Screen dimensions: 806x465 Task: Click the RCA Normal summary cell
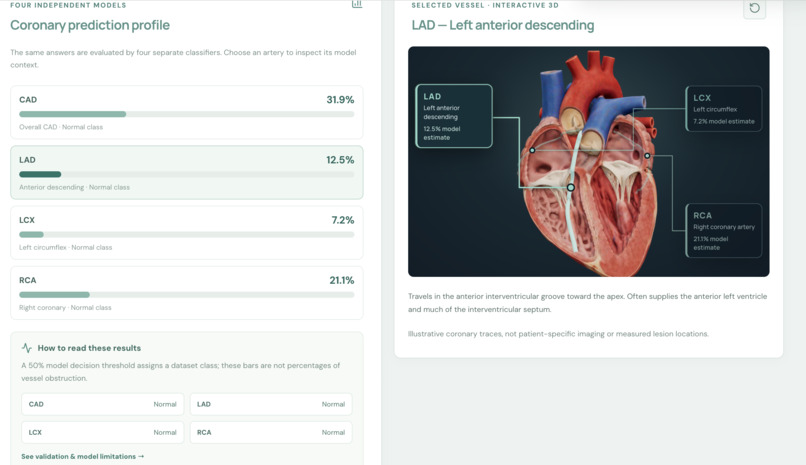[271, 433]
